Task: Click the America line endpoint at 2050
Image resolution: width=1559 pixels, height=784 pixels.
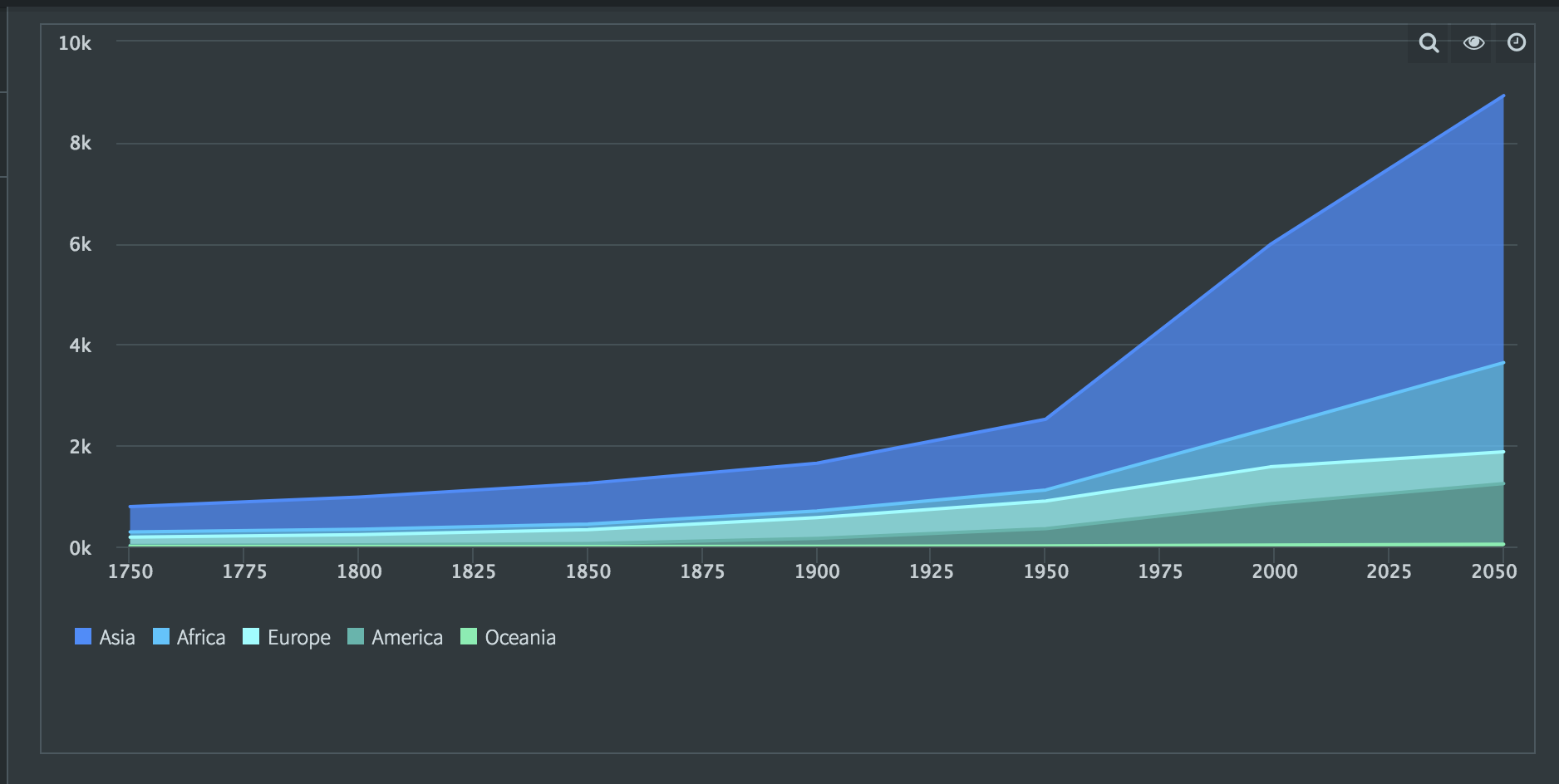Action: tap(1503, 483)
